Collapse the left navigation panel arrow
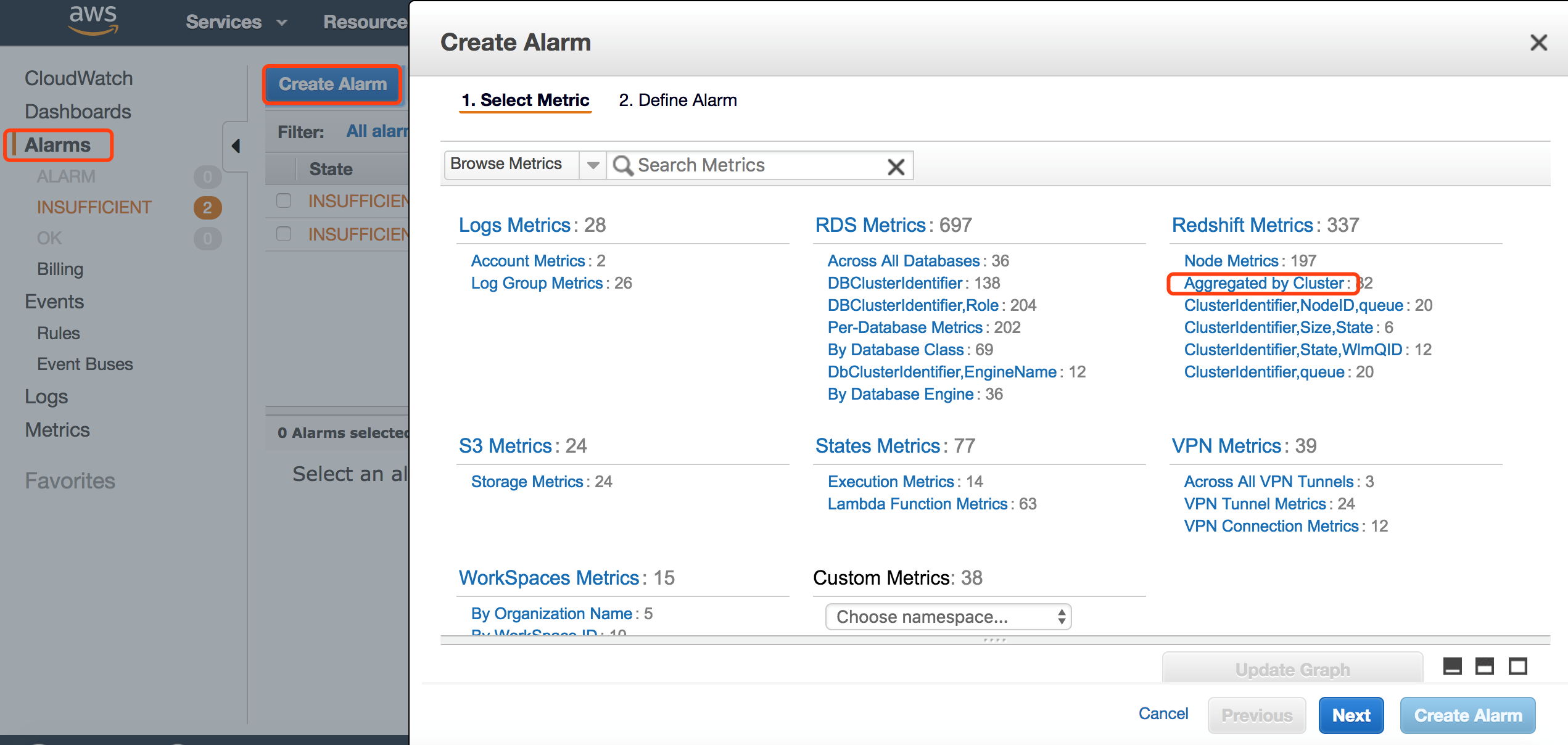The image size is (1568, 745). [x=235, y=146]
